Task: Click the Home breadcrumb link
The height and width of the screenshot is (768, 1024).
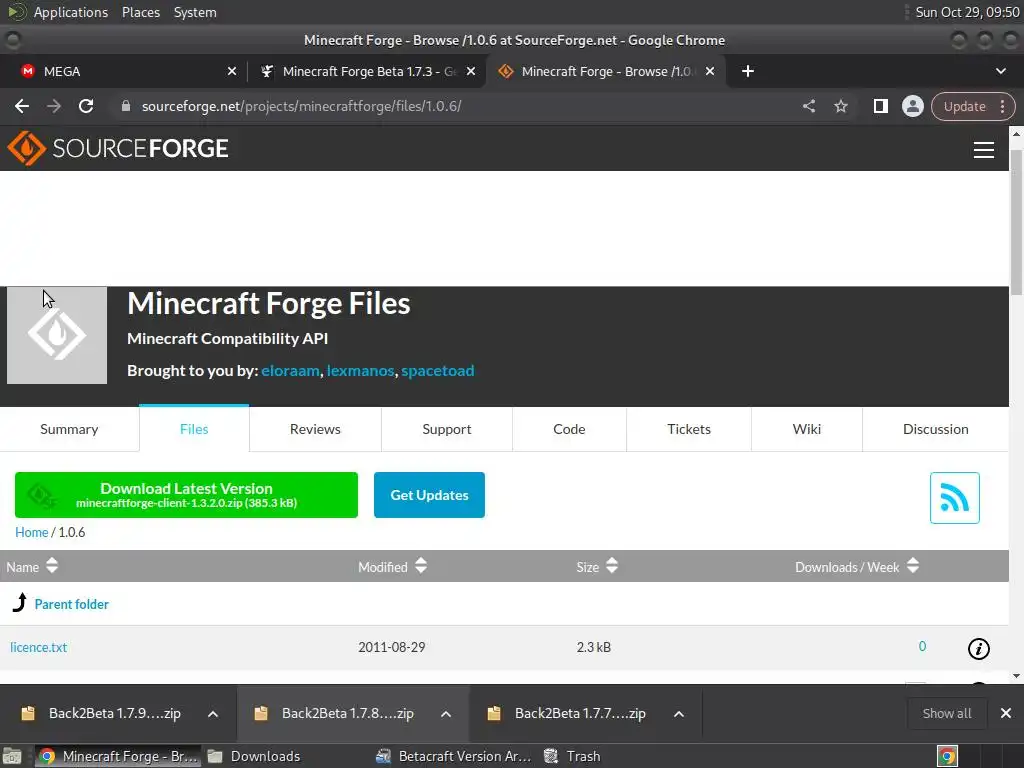Action: 31,532
